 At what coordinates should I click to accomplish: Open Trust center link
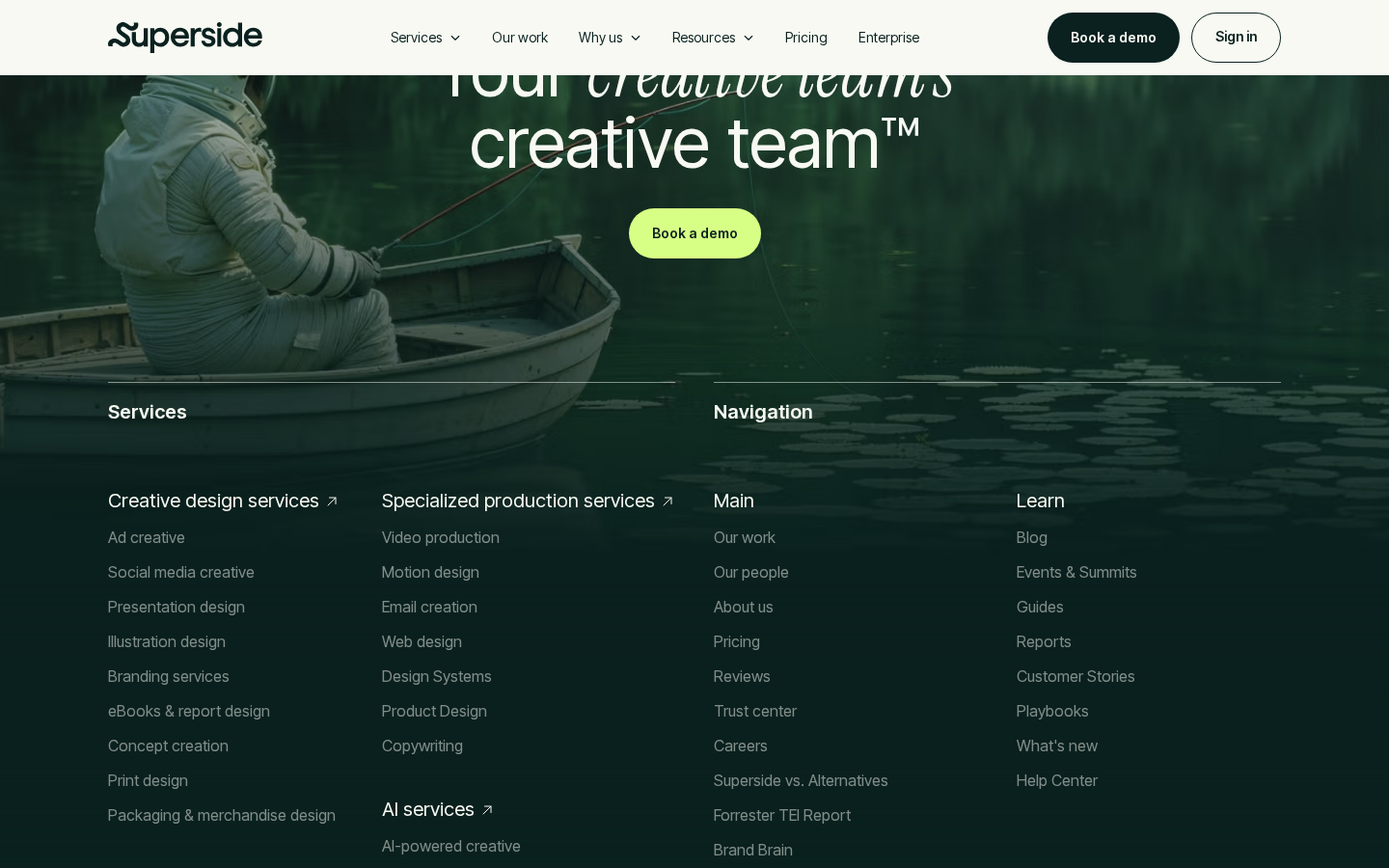[x=755, y=711]
